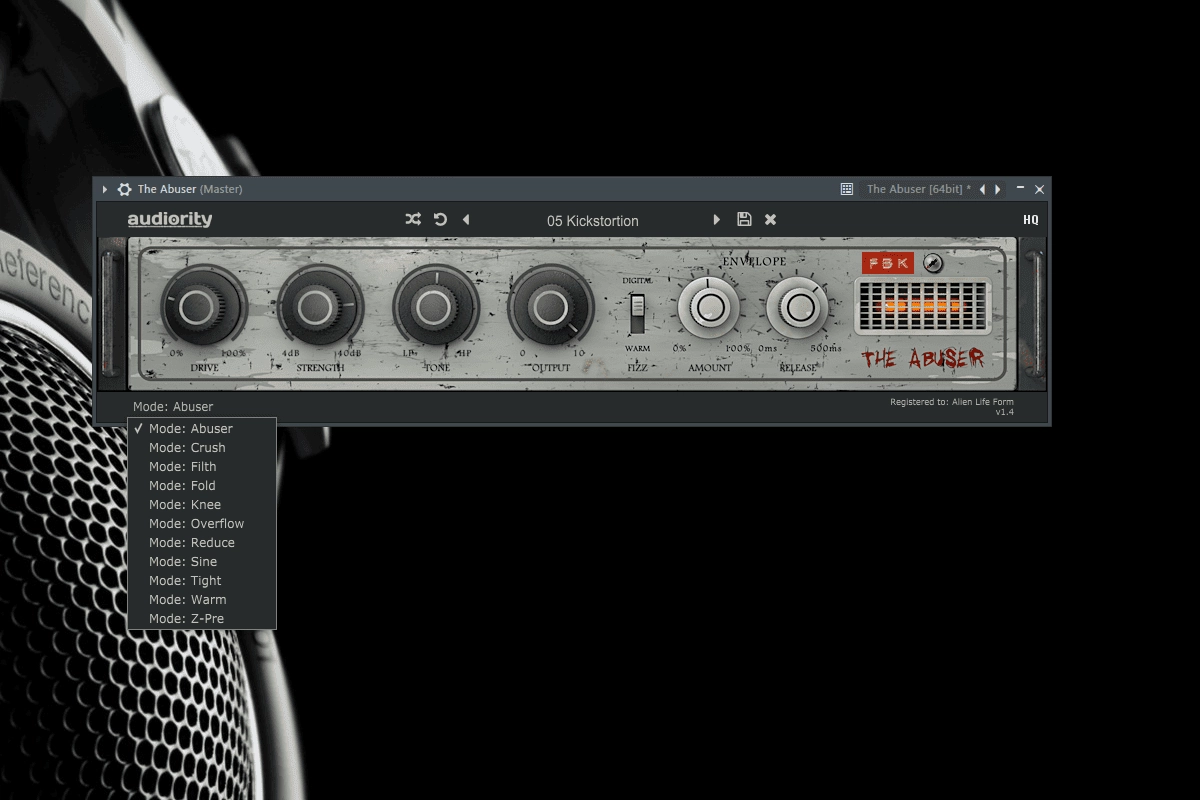Select Mode: Filth
Viewport: 1200px width, 800px height.
click(x=202, y=467)
